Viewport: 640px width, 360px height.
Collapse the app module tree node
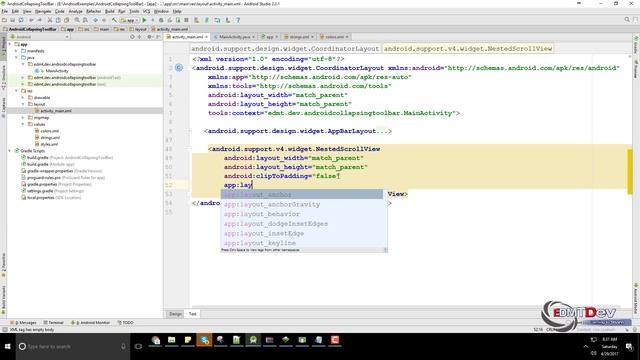tap(10, 44)
